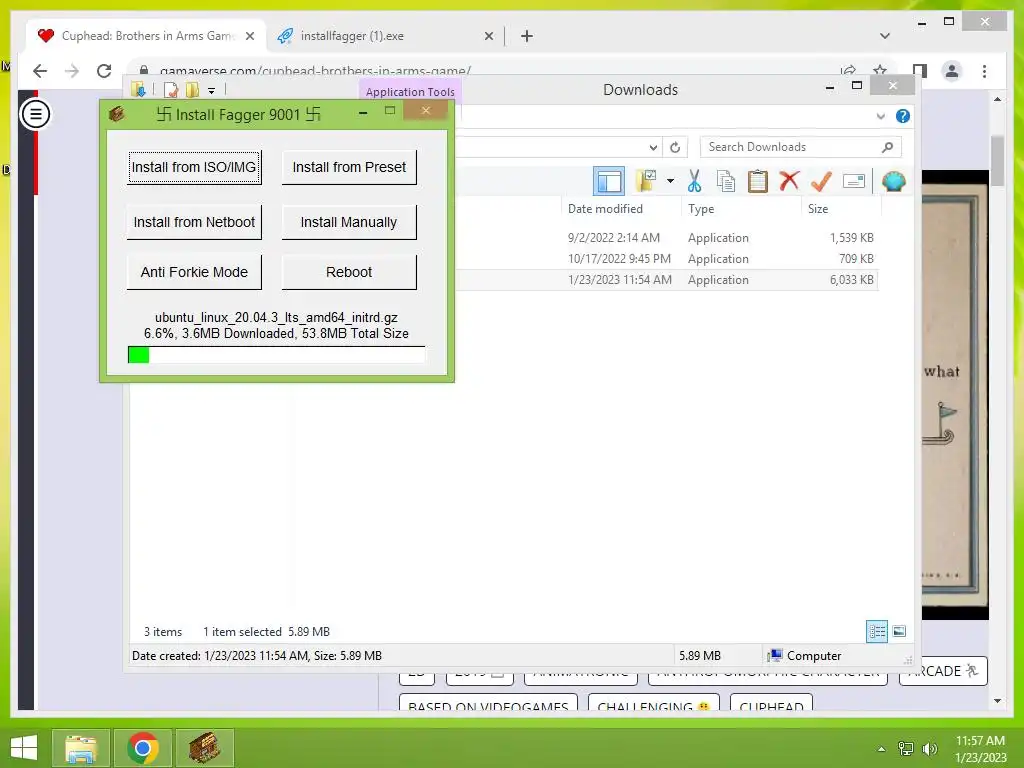Click the network icon in system tray
Image resolution: width=1024 pixels, height=768 pixels.
click(906, 748)
